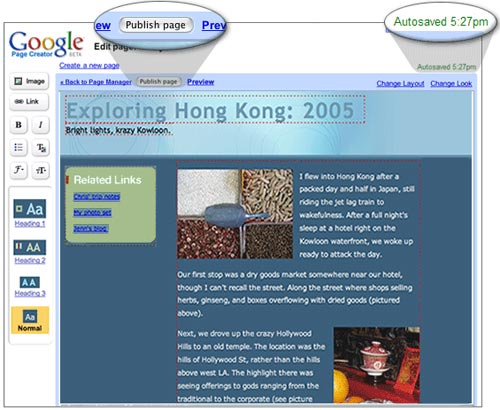This screenshot has height=410, width=500.
Task: Click the Image insert button
Action: point(29,81)
